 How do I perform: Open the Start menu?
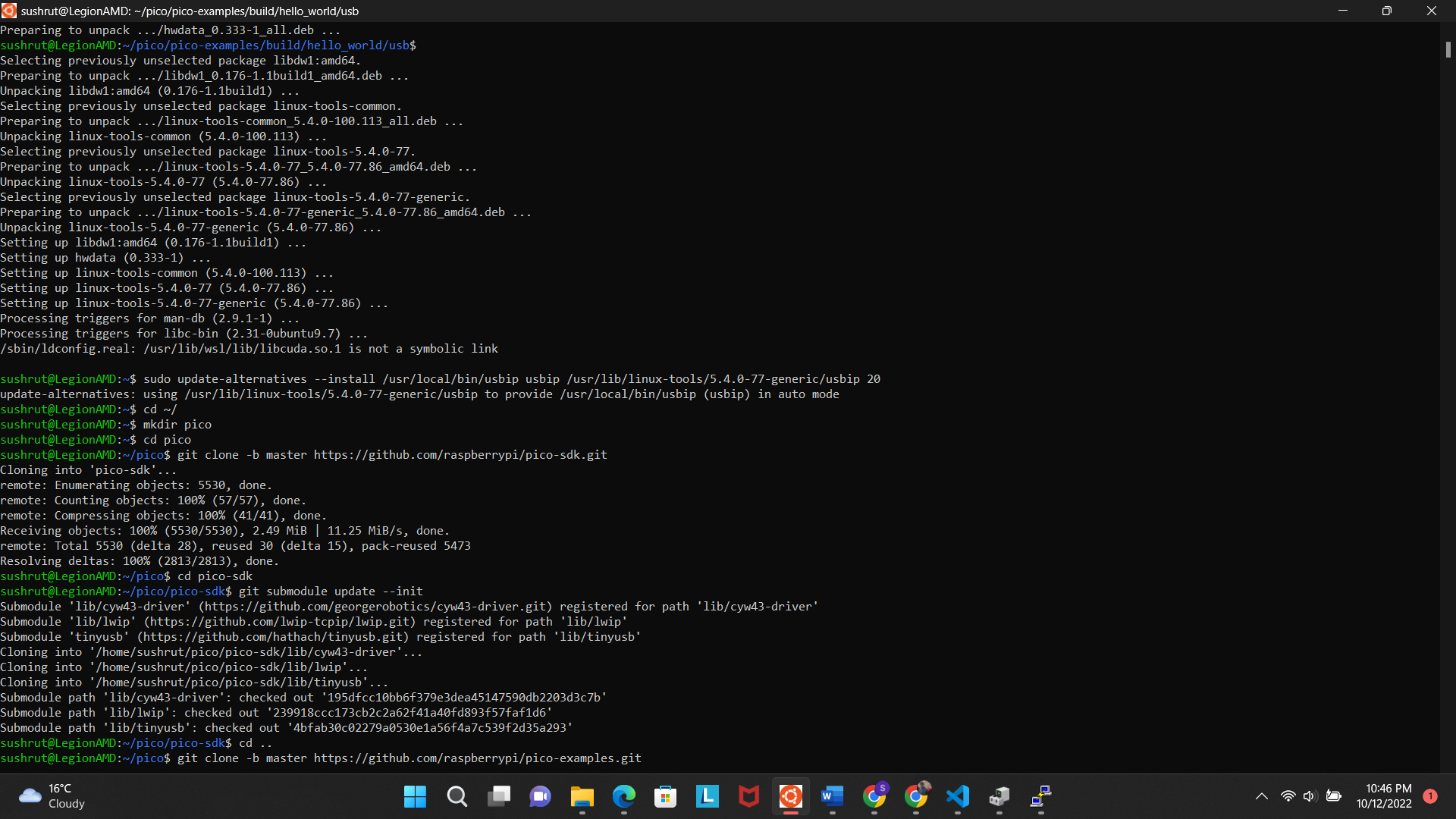[415, 796]
